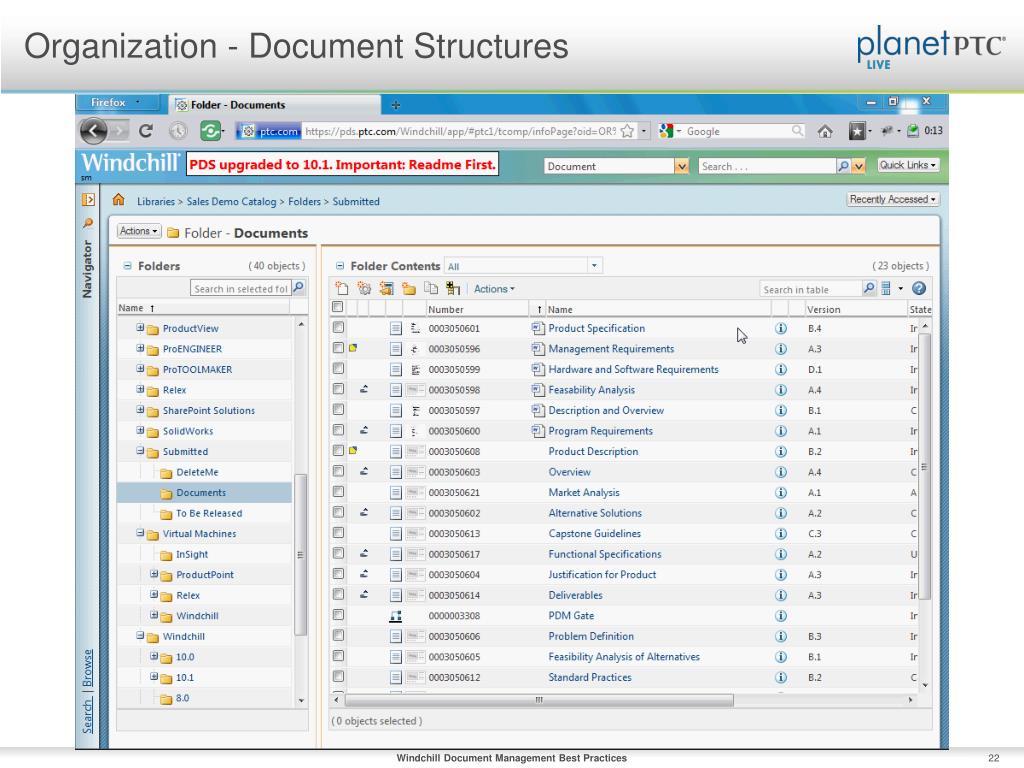
Task: Open the Navigator search magnifier icon
Action: pos(88,223)
